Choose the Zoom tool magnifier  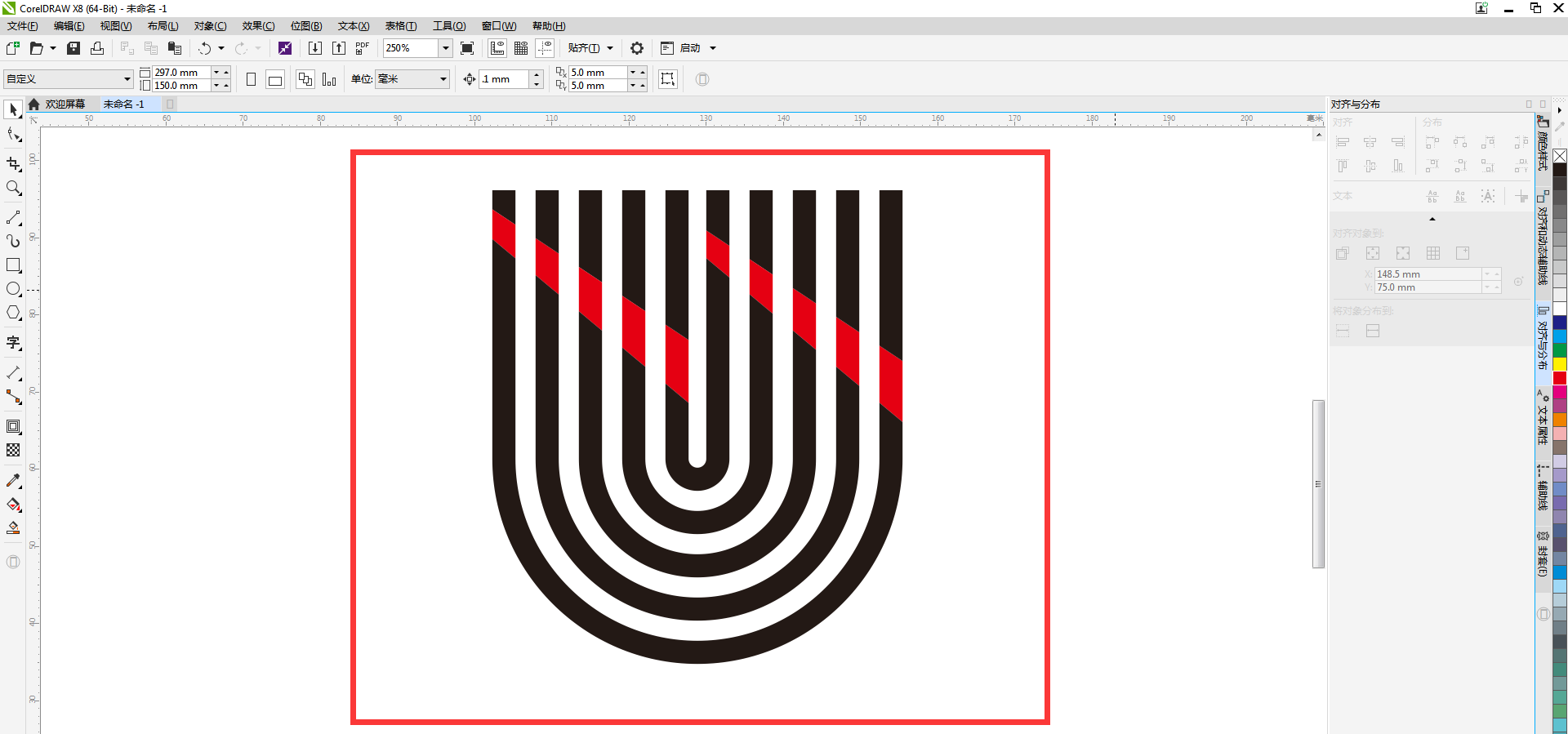click(x=13, y=189)
